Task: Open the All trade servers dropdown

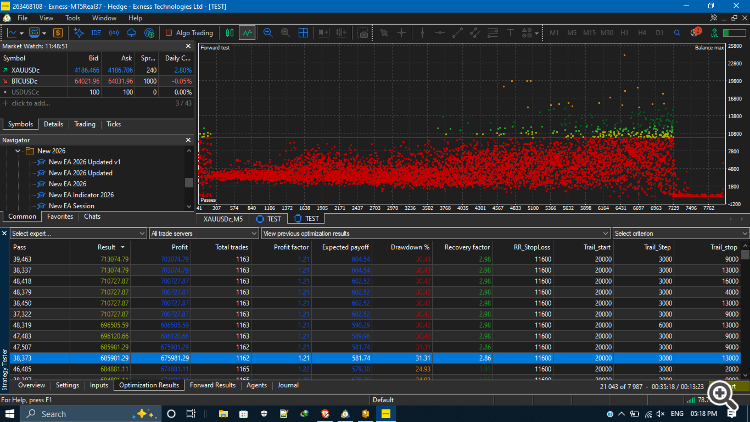Action: 204,233
